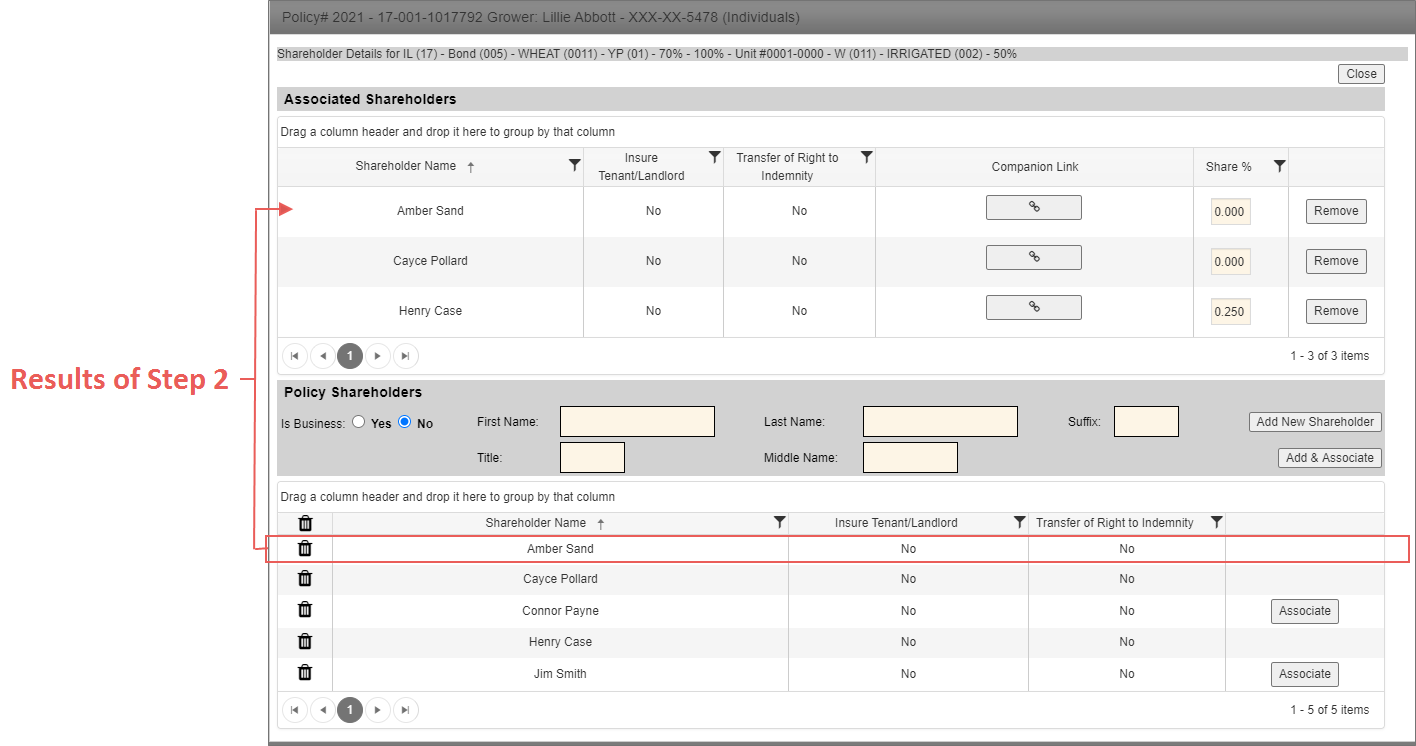1416x746 pixels.
Task: Select Jim Smith name in Policy Shareholders
Action: [560, 674]
